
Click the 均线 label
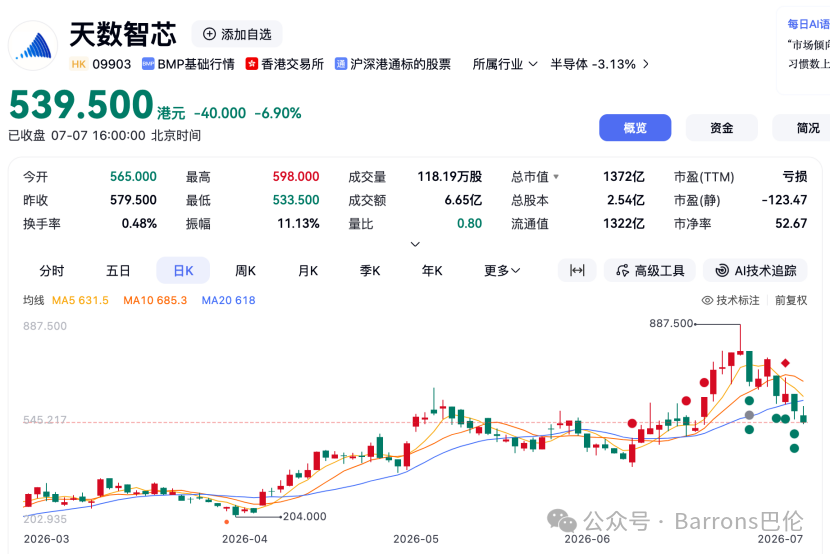33,301
